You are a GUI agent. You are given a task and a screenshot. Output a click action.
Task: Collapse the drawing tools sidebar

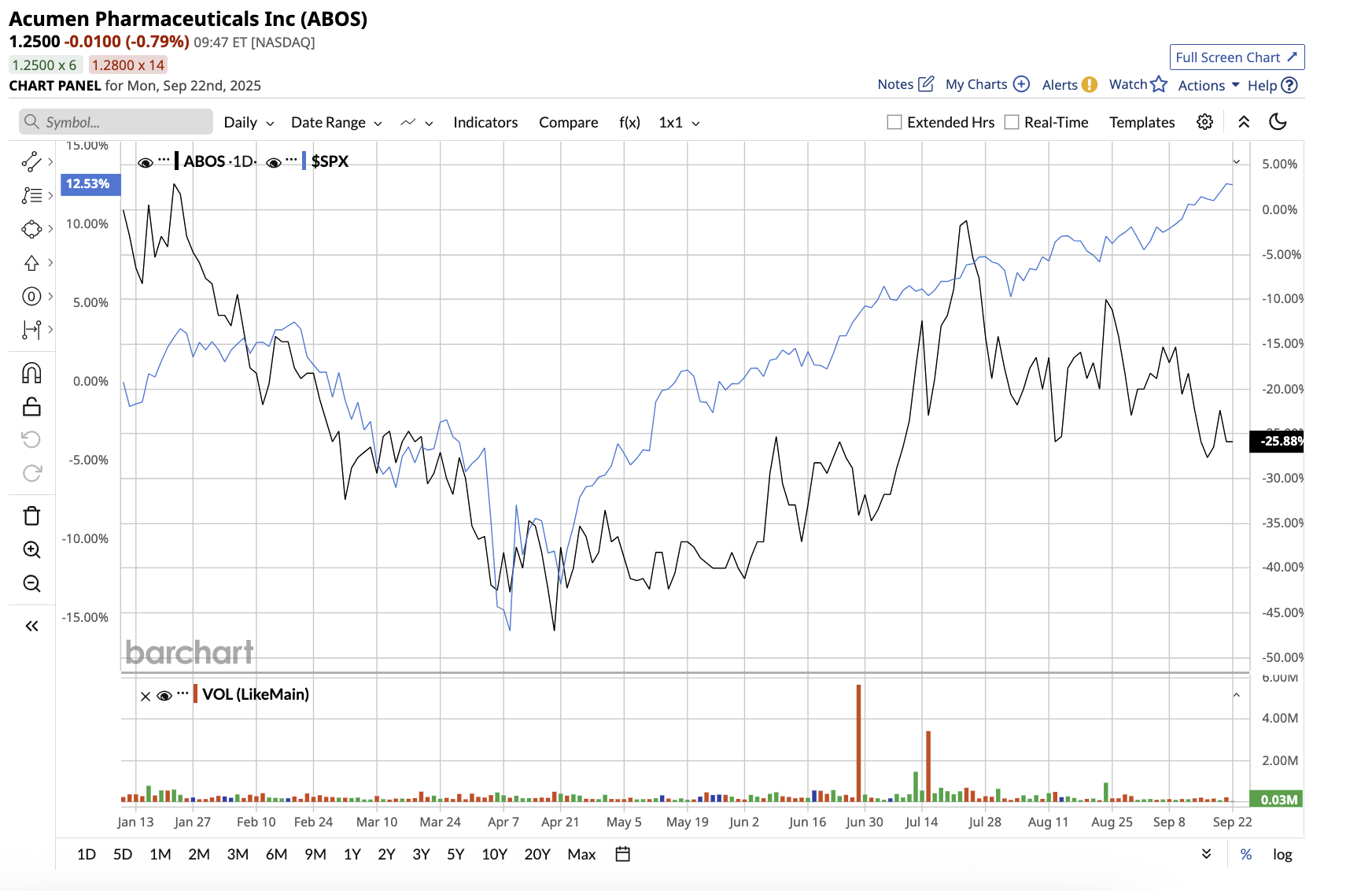pyautogui.click(x=31, y=626)
